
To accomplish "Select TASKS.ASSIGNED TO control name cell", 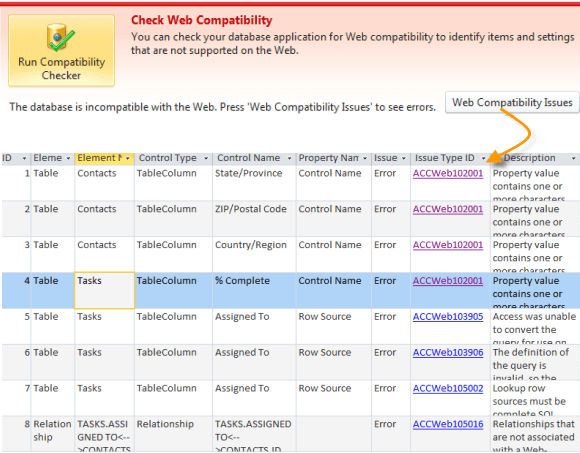I will coord(254,433).
